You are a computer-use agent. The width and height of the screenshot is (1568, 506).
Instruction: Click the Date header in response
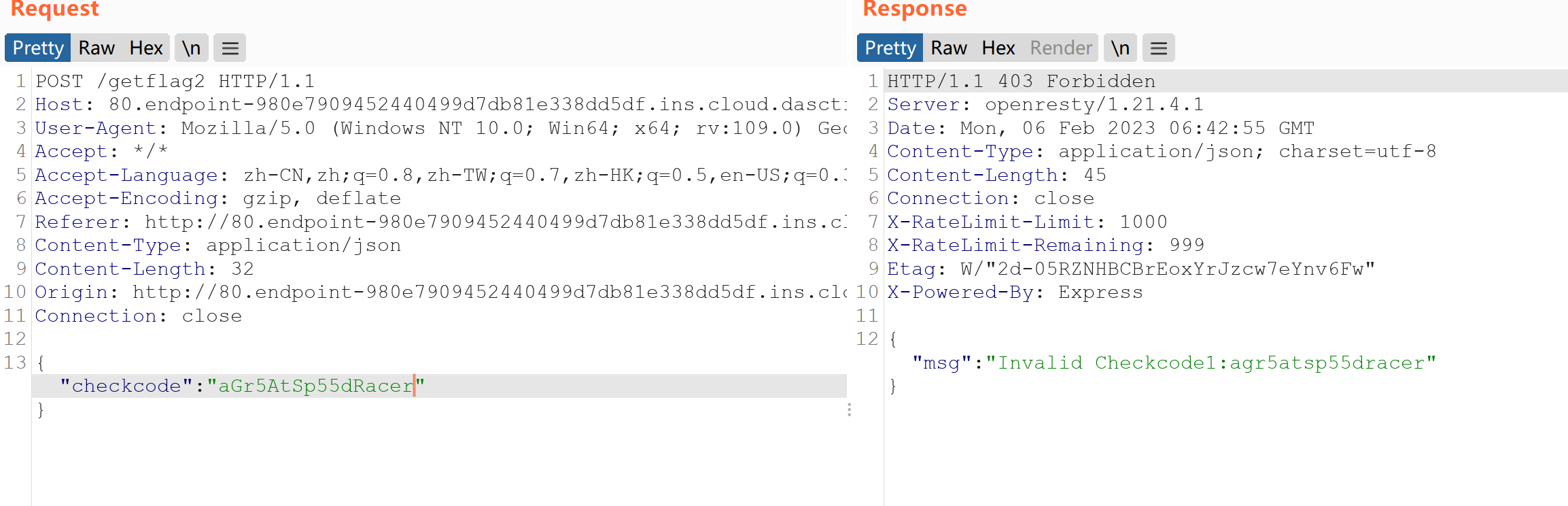pyautogui.click(x=1101, y=129)
